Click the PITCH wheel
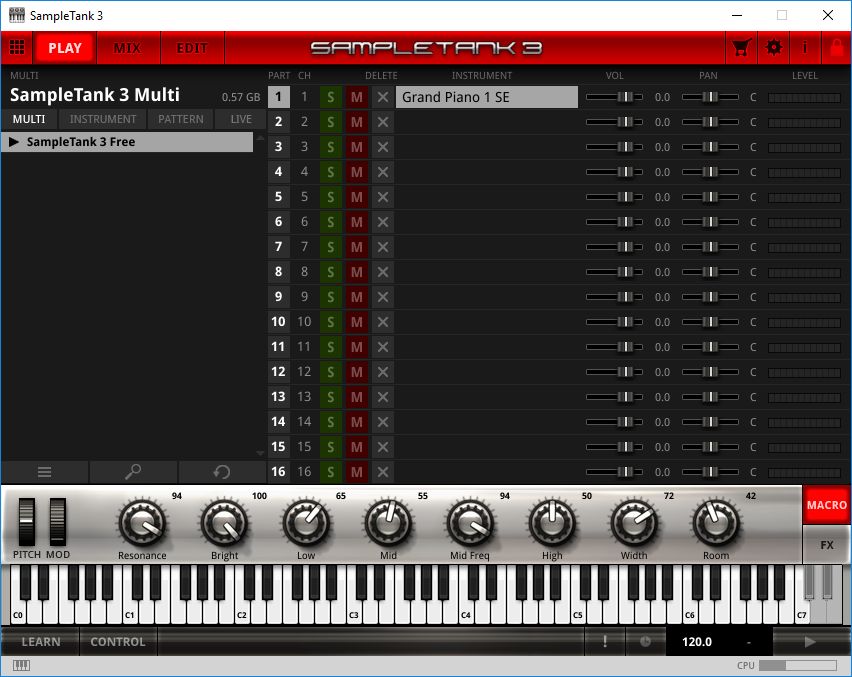Image resolution: width=852 pixels, height=677 pixels. (x=27, y=522)
